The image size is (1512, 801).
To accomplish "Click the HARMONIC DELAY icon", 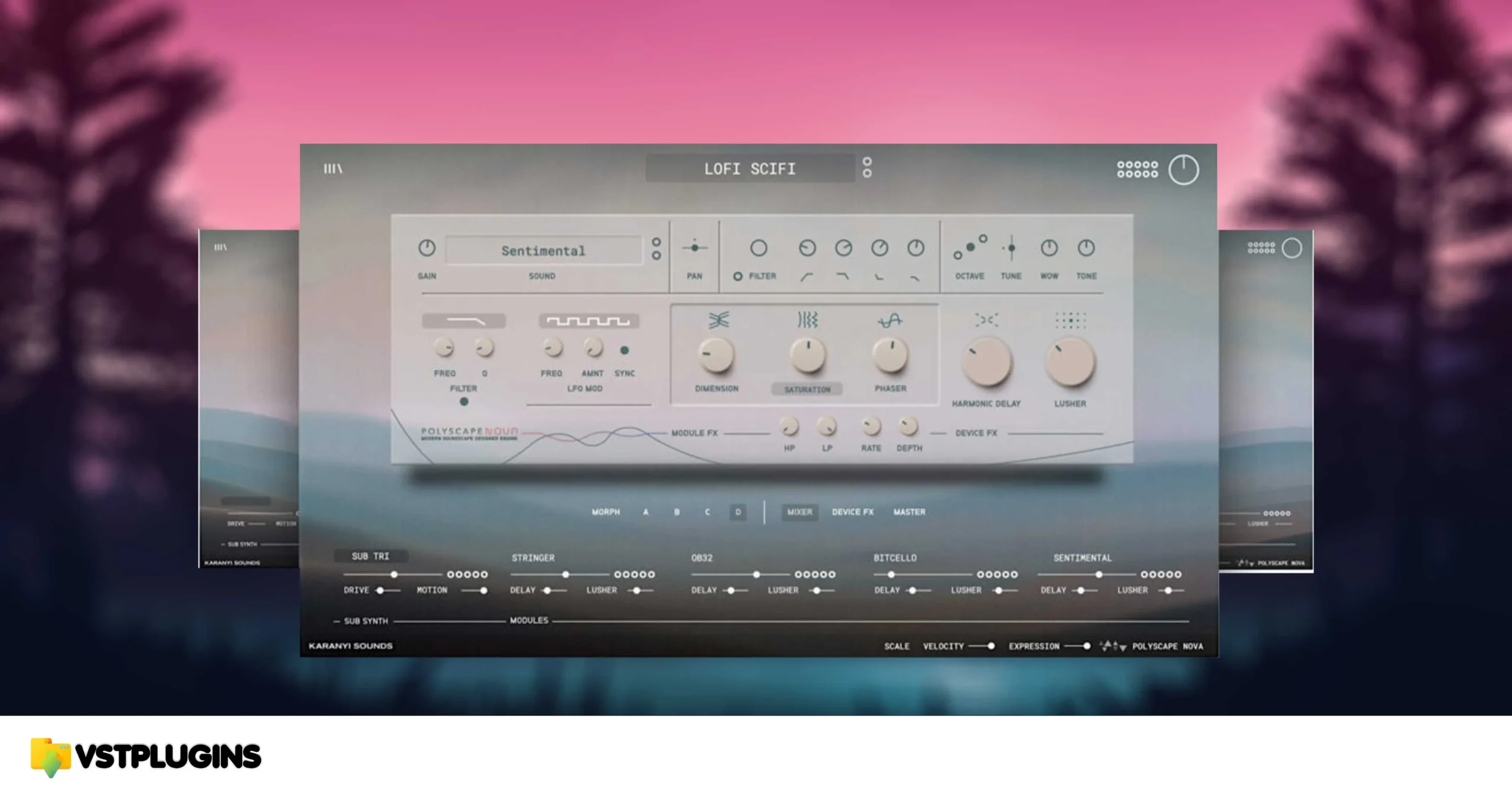I will [x=986, y=320].
